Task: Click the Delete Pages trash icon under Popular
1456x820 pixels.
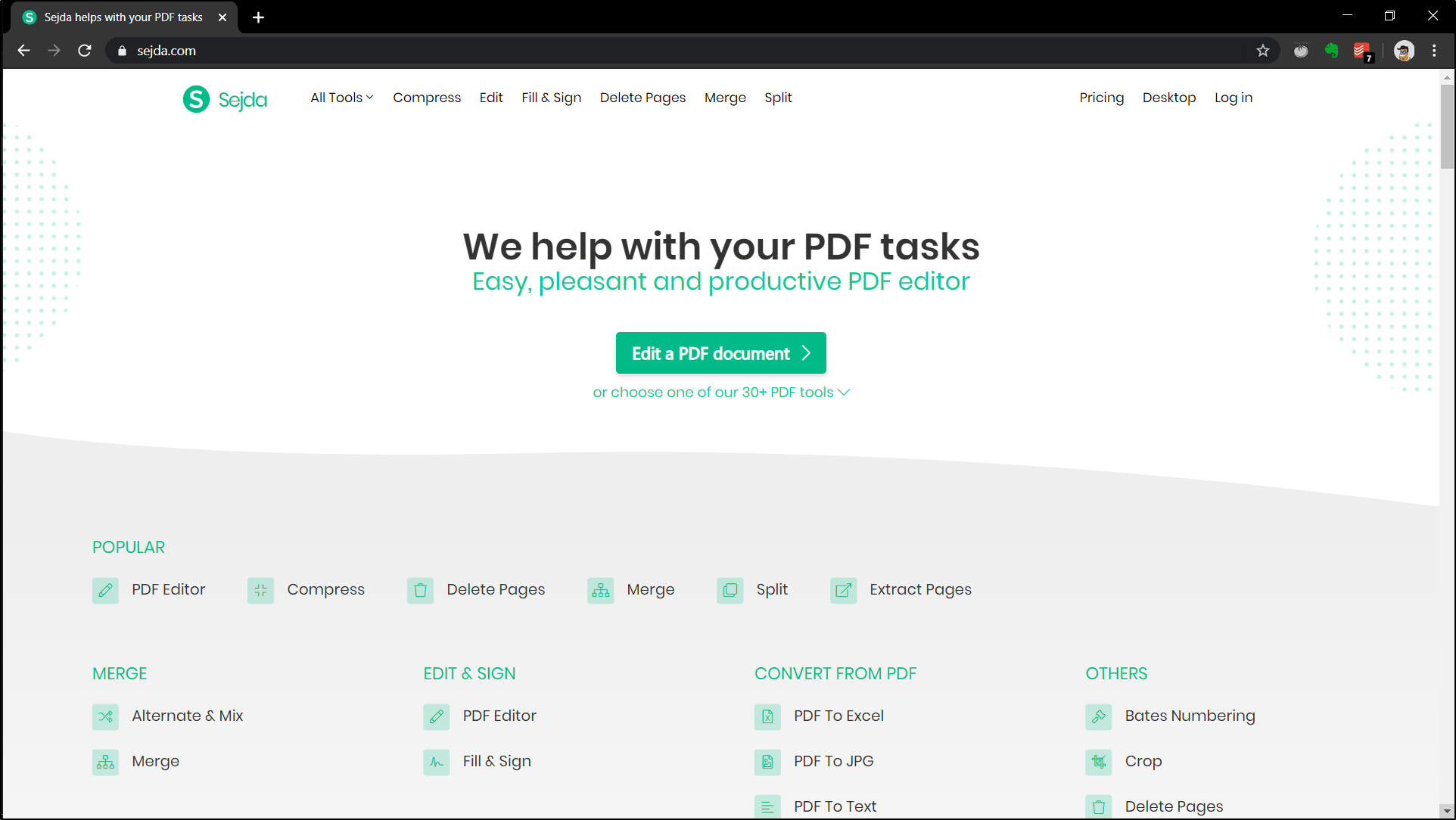Action: click(x=420, y=590)
